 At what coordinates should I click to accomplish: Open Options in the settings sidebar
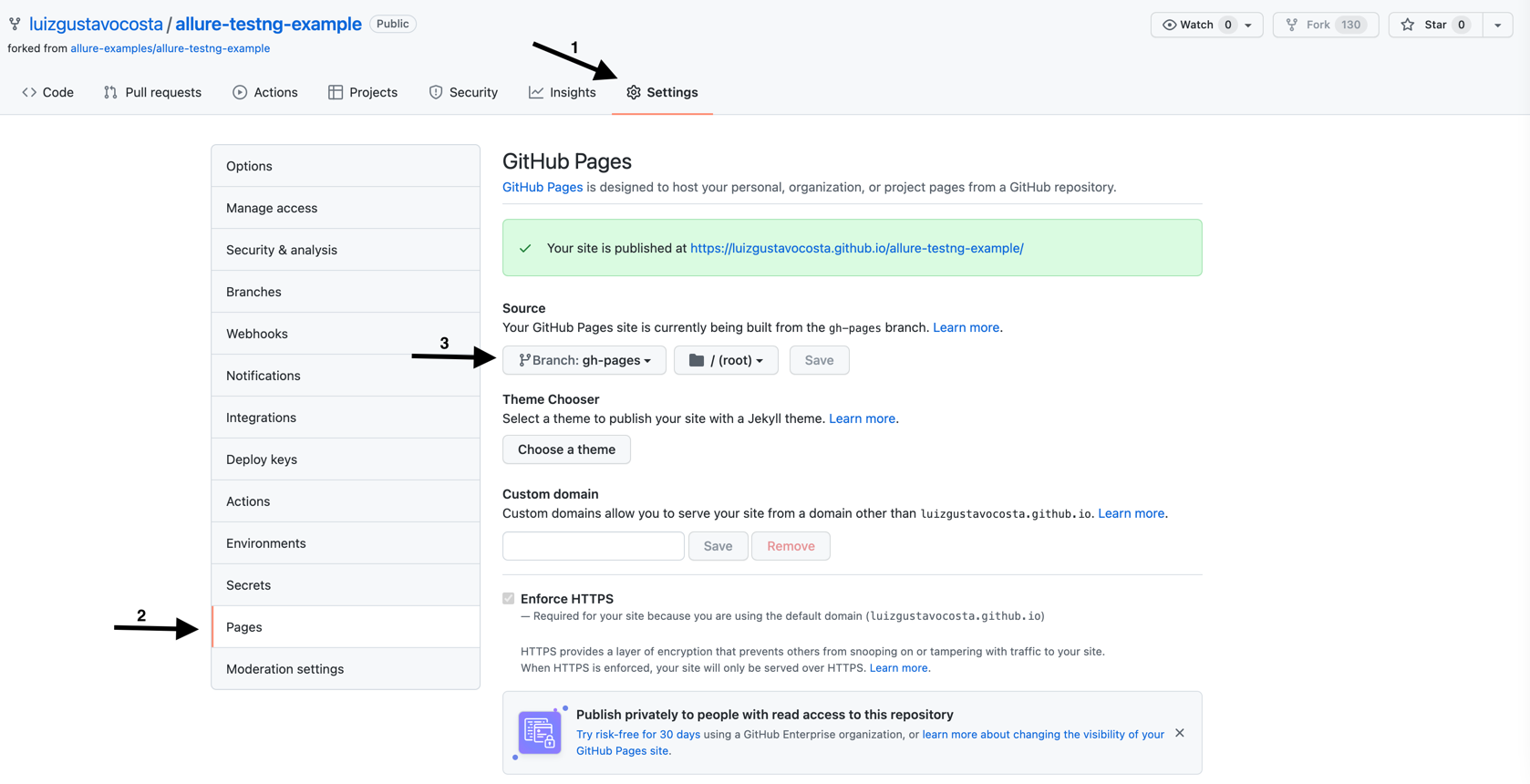click(x=346, y=166)
